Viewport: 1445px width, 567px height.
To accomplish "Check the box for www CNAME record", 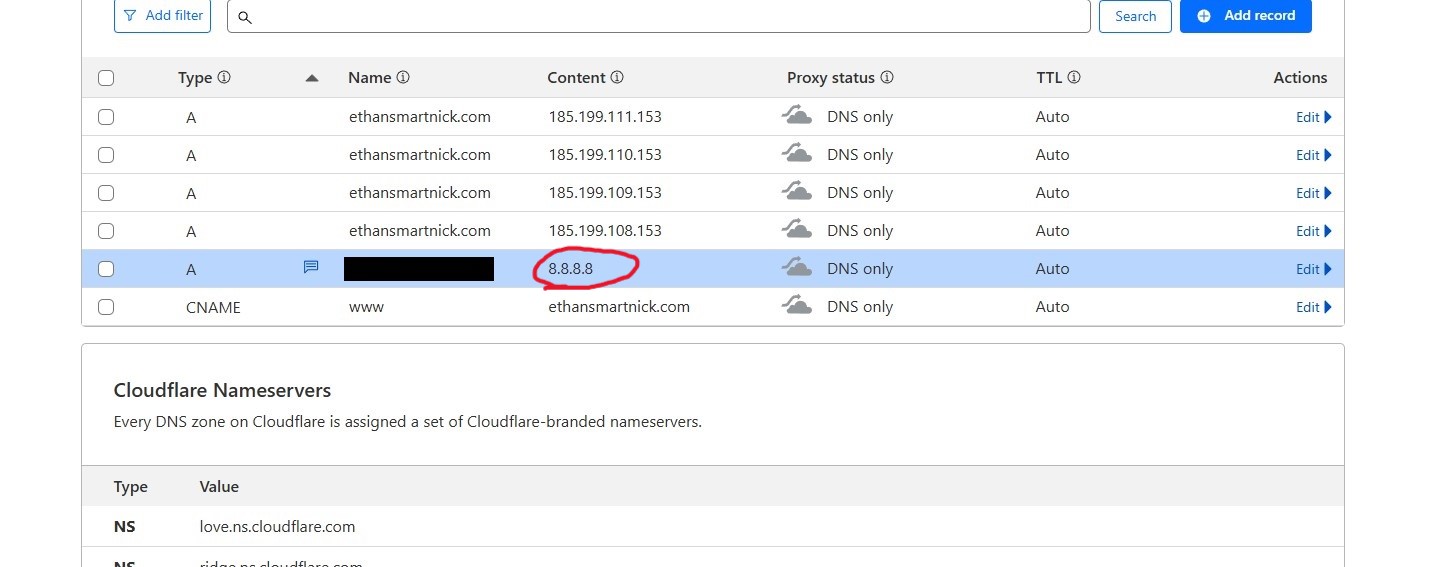I will (x=106, y=307).
